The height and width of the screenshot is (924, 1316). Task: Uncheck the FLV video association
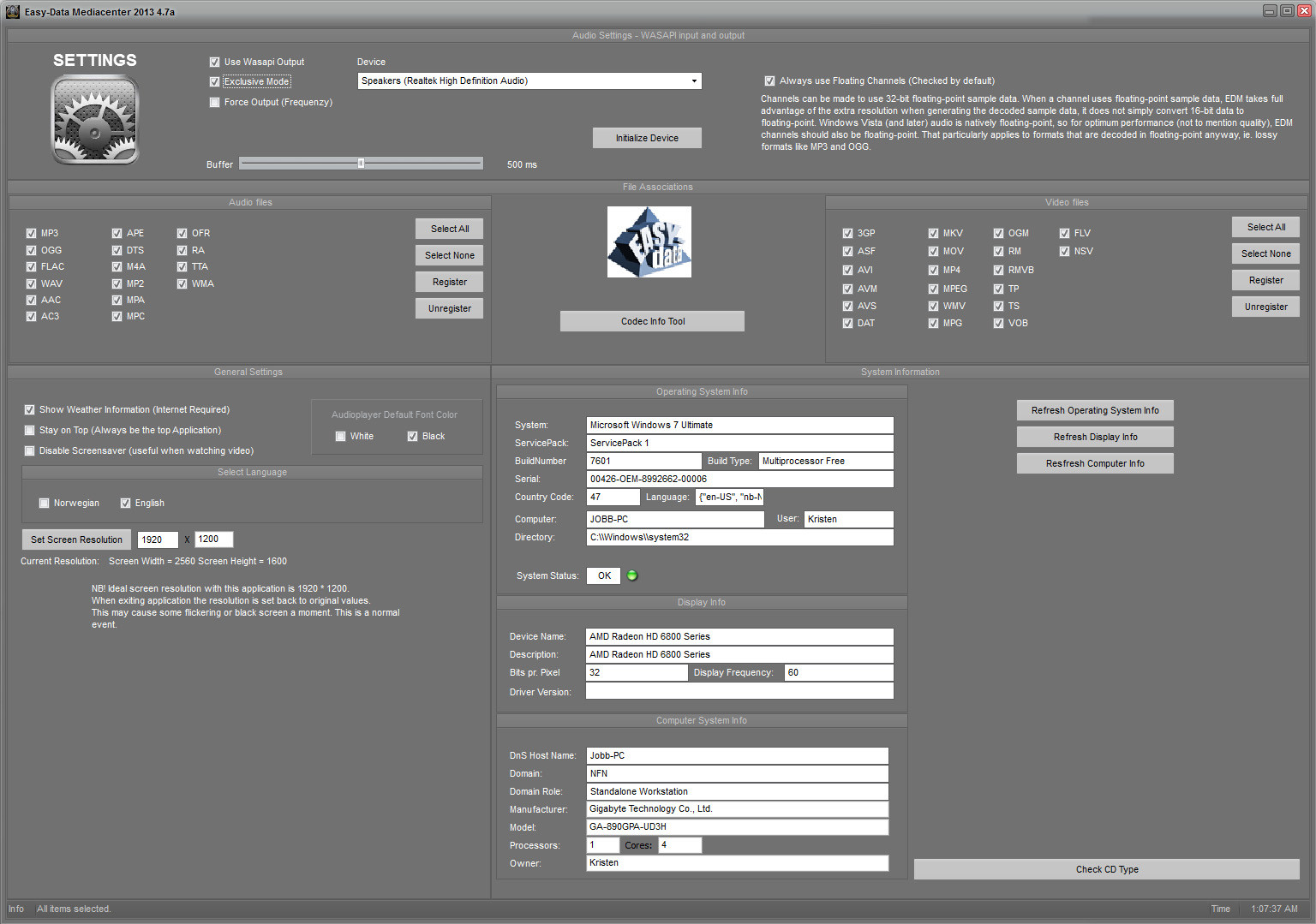[x=1064, y=233]
